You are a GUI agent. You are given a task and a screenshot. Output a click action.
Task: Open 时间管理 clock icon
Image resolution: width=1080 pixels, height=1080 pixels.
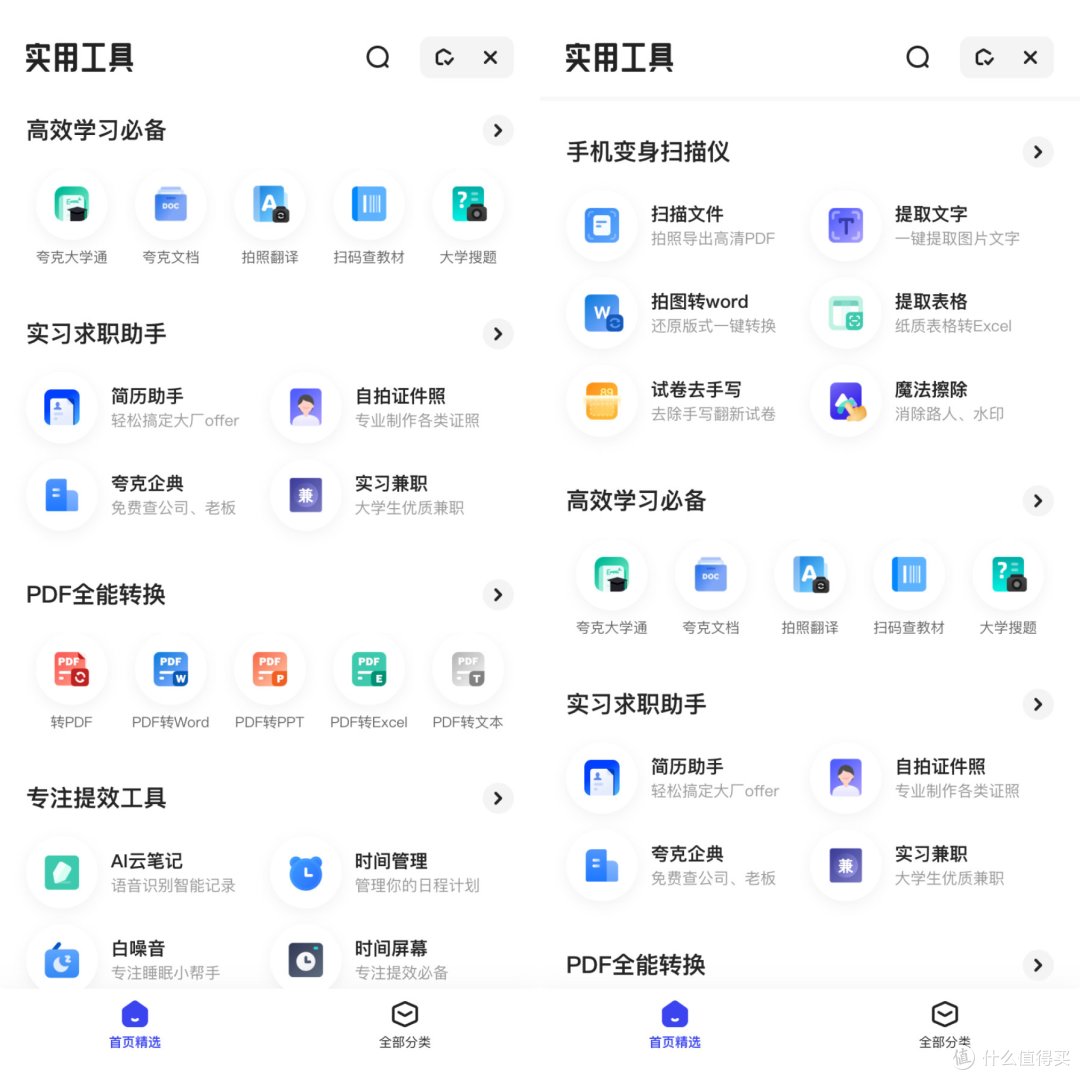pyautogui.click(x=306, y=872)
